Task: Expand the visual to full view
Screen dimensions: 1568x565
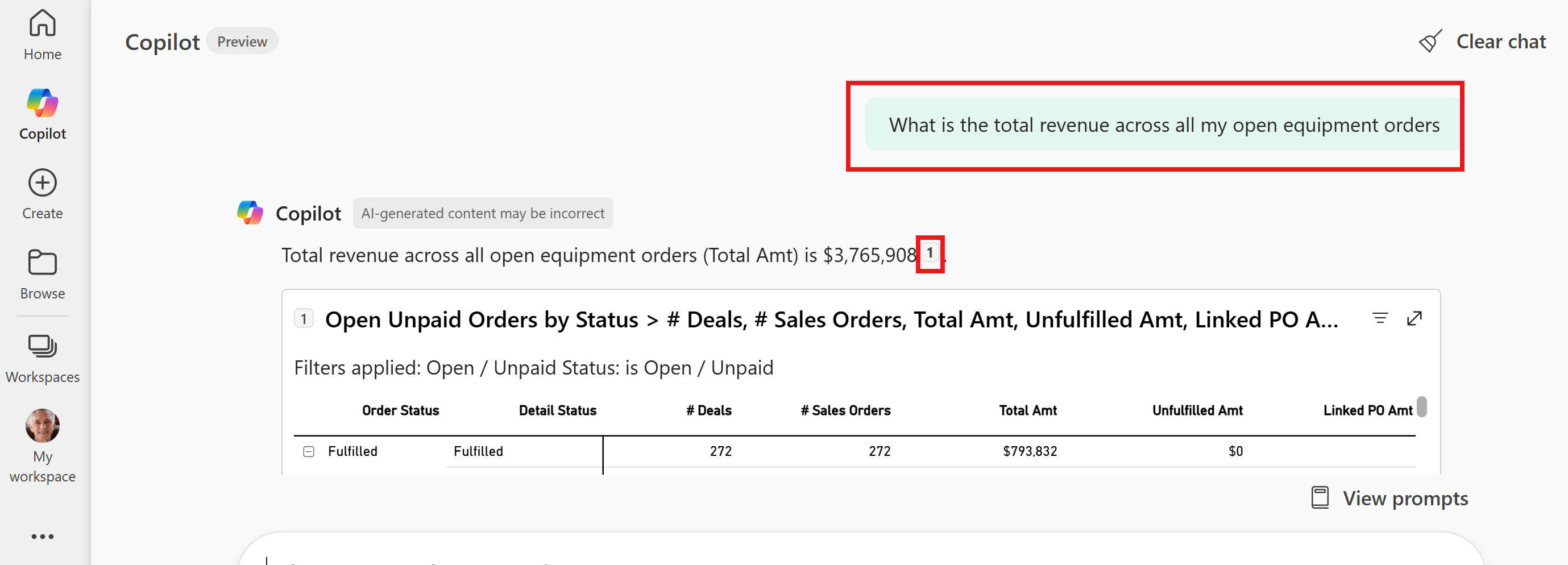Action: tap(1414, 318)
